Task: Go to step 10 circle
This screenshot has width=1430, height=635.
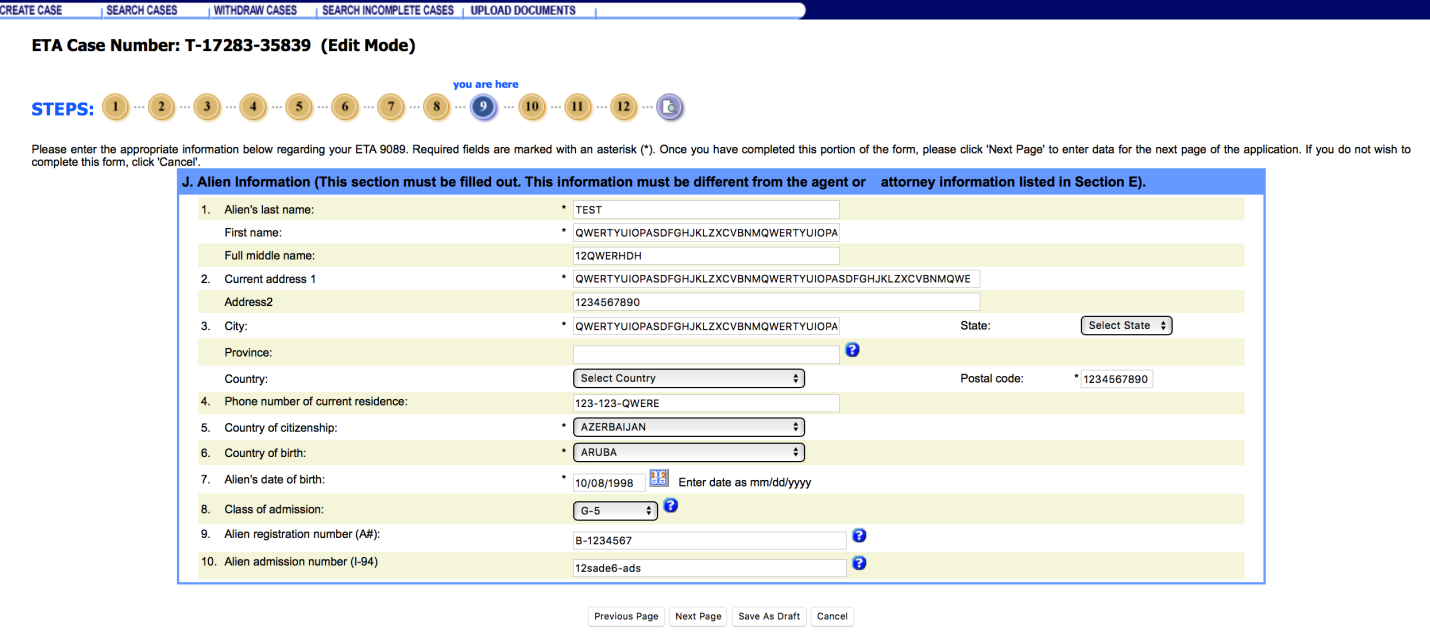Action: [531, 107]
